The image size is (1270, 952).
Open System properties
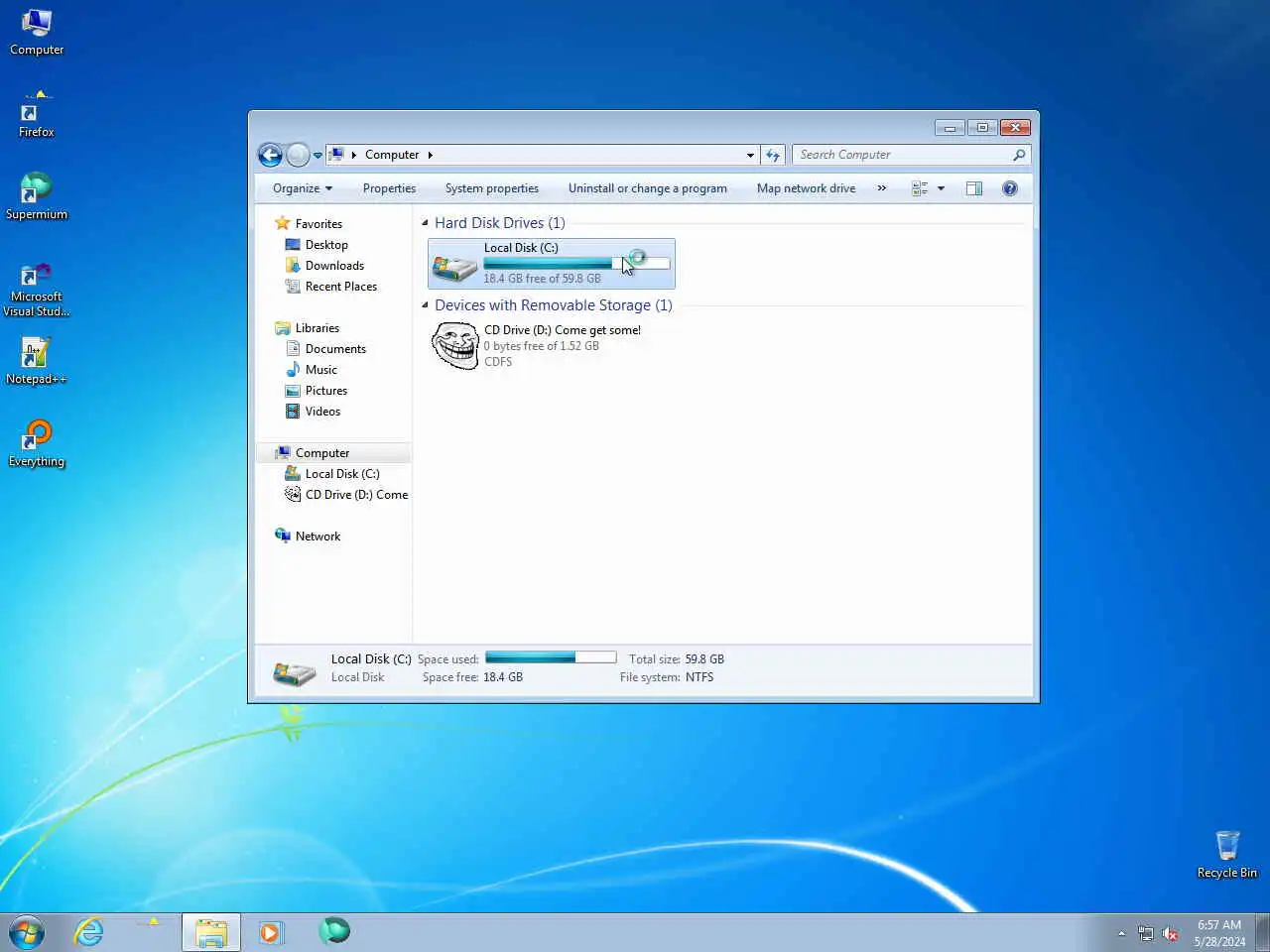tap(492, 188)
